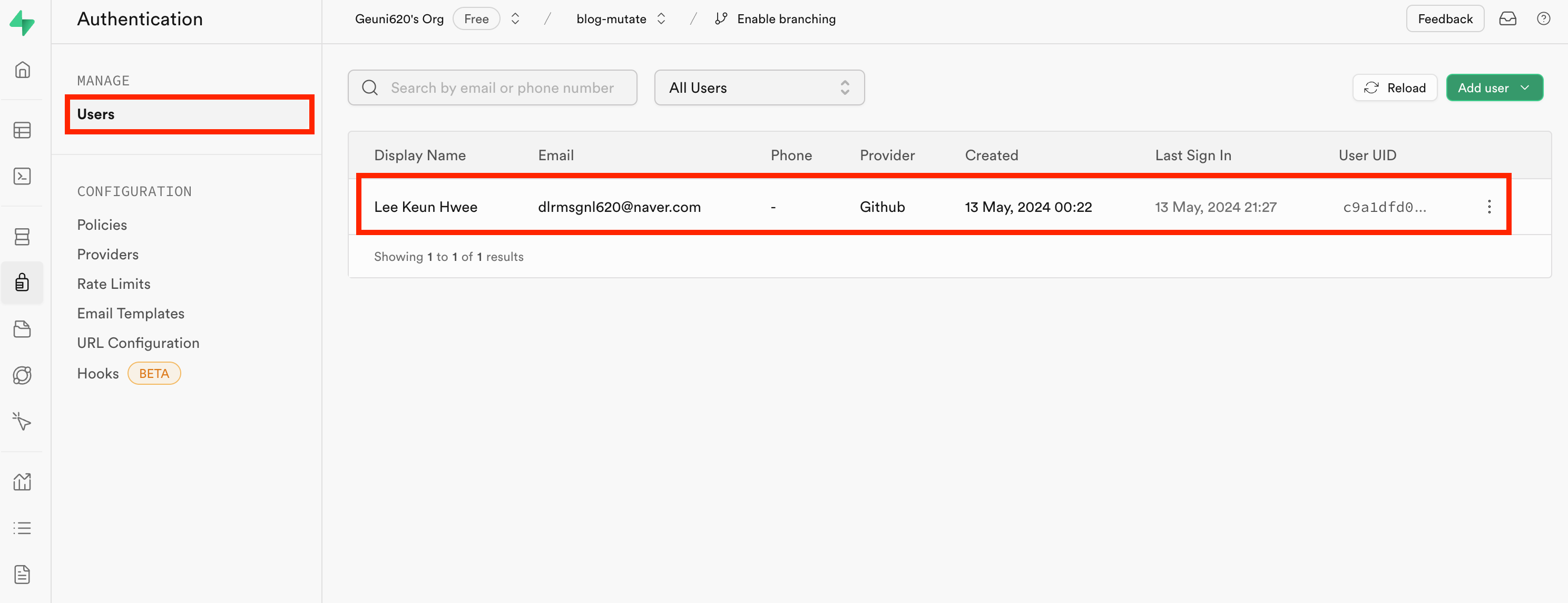
Task: Open the Reports chart sidebar icon
Action: [23, 481]
